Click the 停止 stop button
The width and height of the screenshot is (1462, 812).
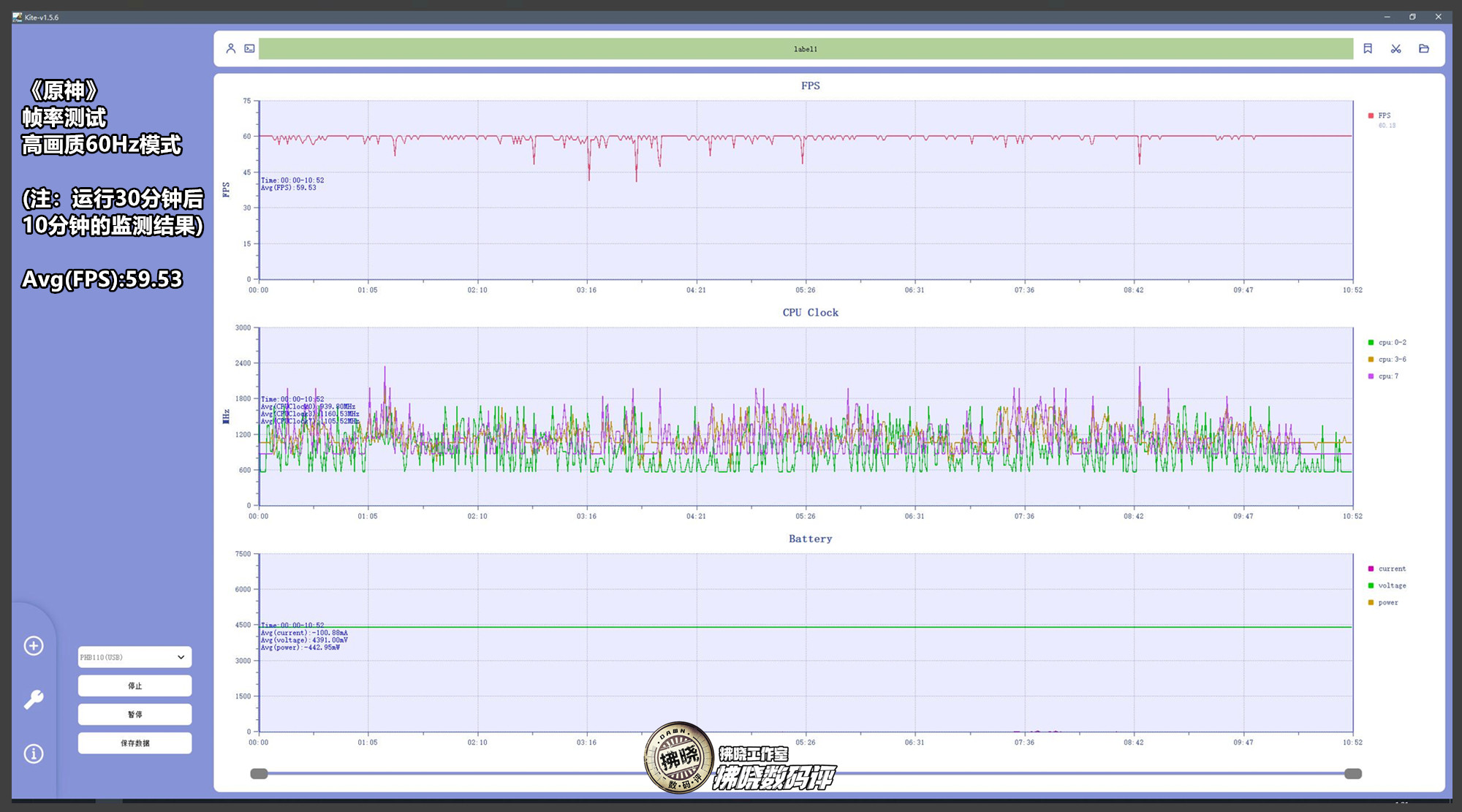coord(135,686)
